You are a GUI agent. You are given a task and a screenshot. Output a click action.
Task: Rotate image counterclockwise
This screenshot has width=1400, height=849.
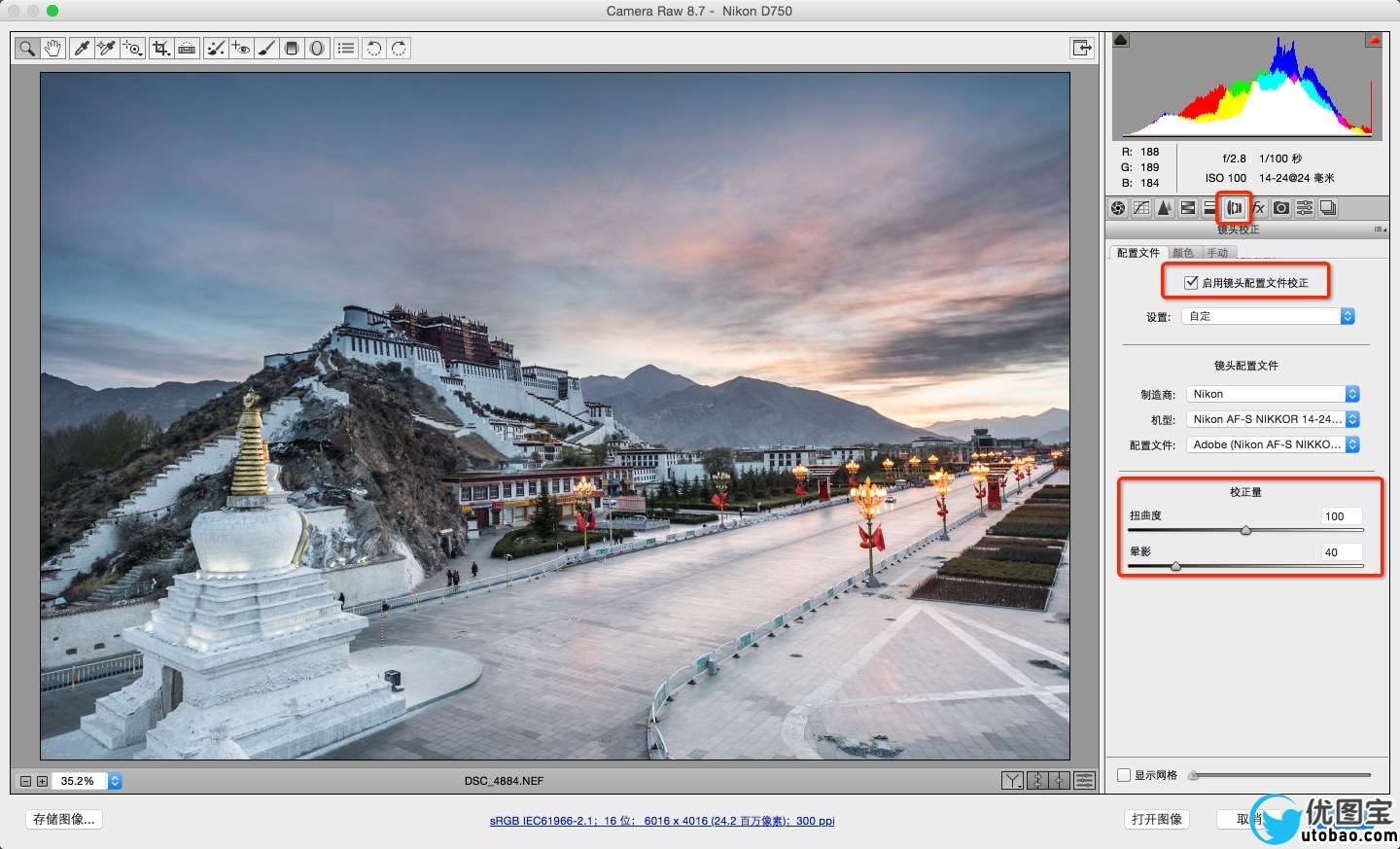(x=374, y=48)
